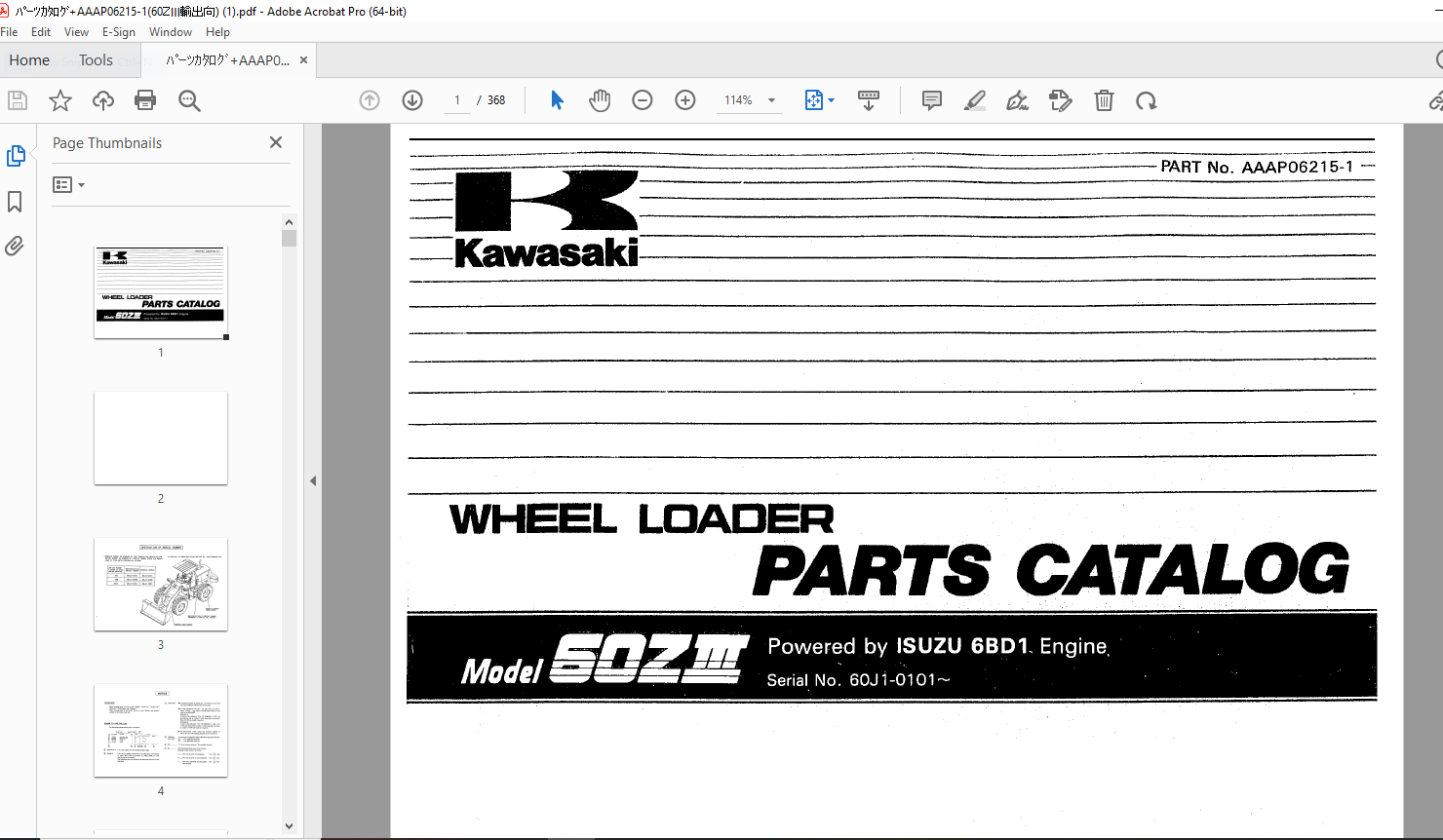Delete page using the trash icon
This screenshot has height=840, width=1443.
pos(1104,100)
